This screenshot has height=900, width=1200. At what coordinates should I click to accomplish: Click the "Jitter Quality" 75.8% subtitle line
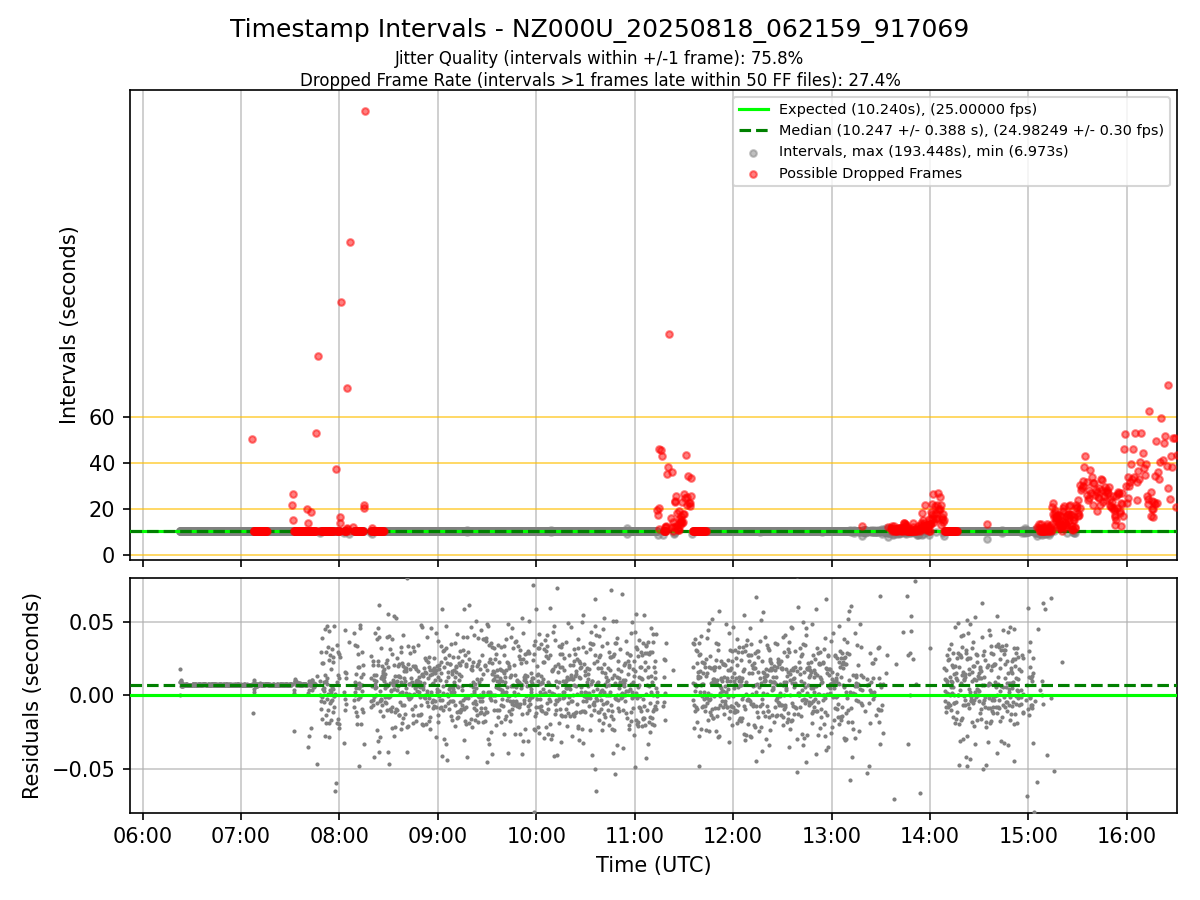599,58
